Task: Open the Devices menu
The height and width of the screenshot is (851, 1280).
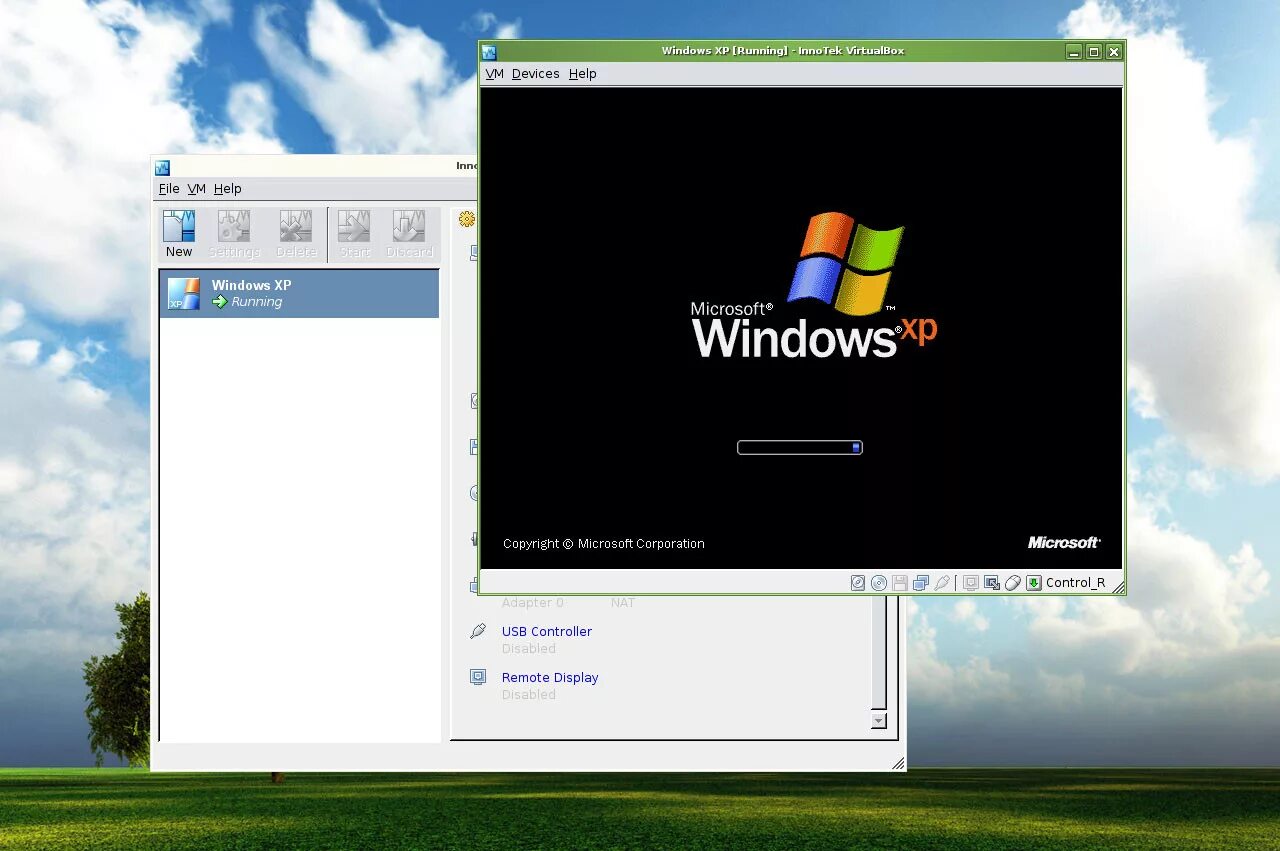Action: [x=536, y=73]
